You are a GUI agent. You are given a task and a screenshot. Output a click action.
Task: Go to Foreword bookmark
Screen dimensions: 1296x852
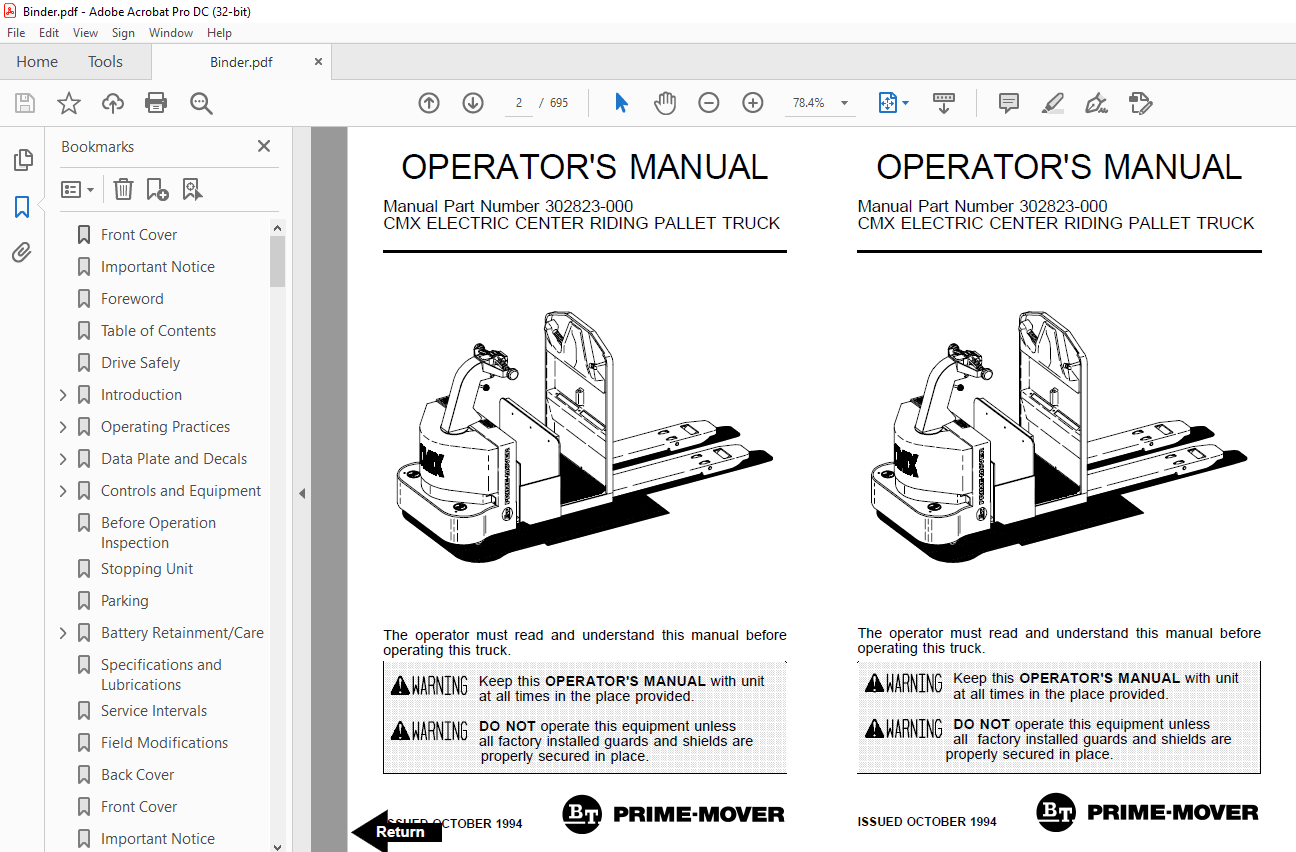(x=132, y=299)
